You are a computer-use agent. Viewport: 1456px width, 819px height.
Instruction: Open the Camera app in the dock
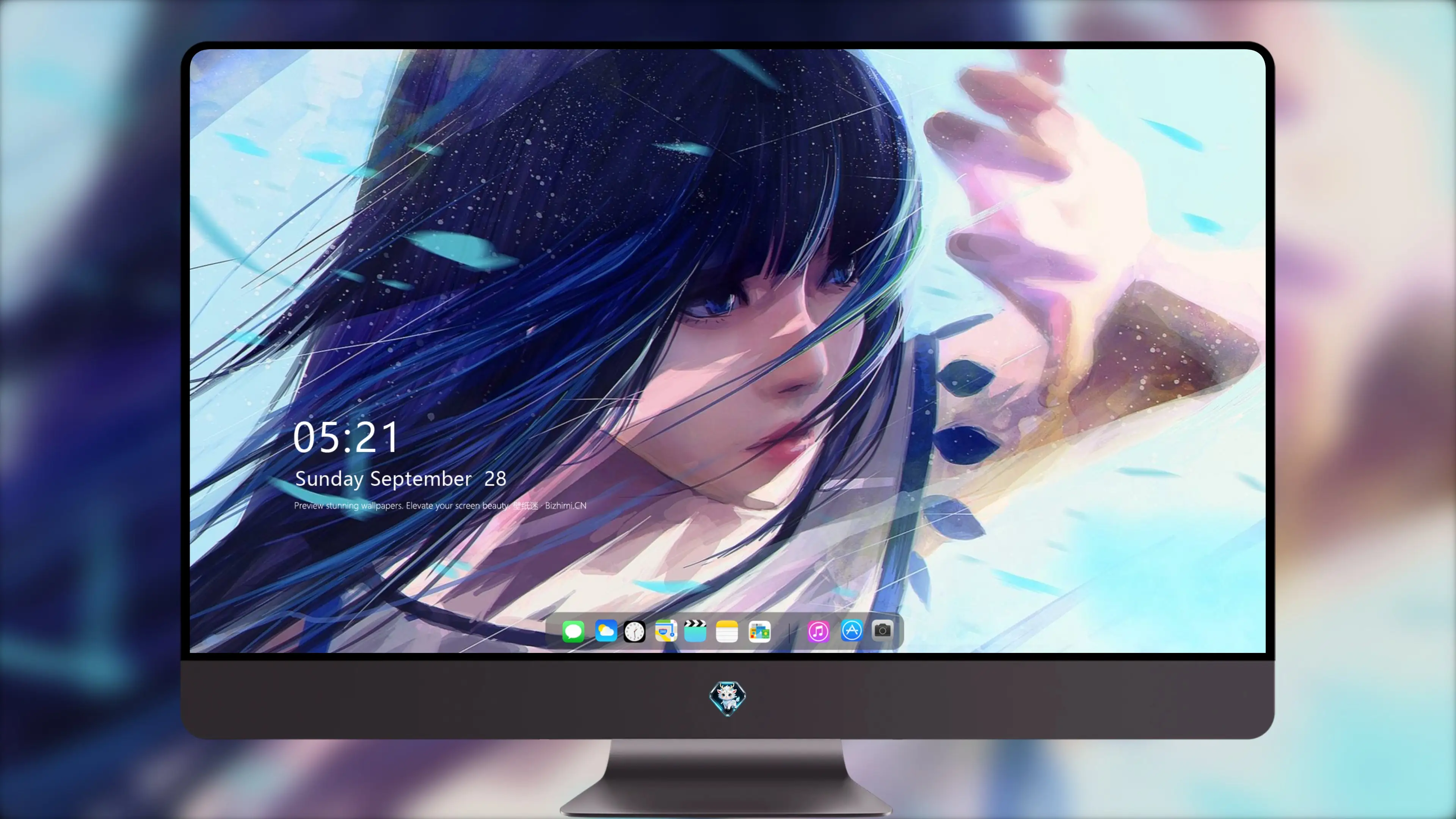882,630
